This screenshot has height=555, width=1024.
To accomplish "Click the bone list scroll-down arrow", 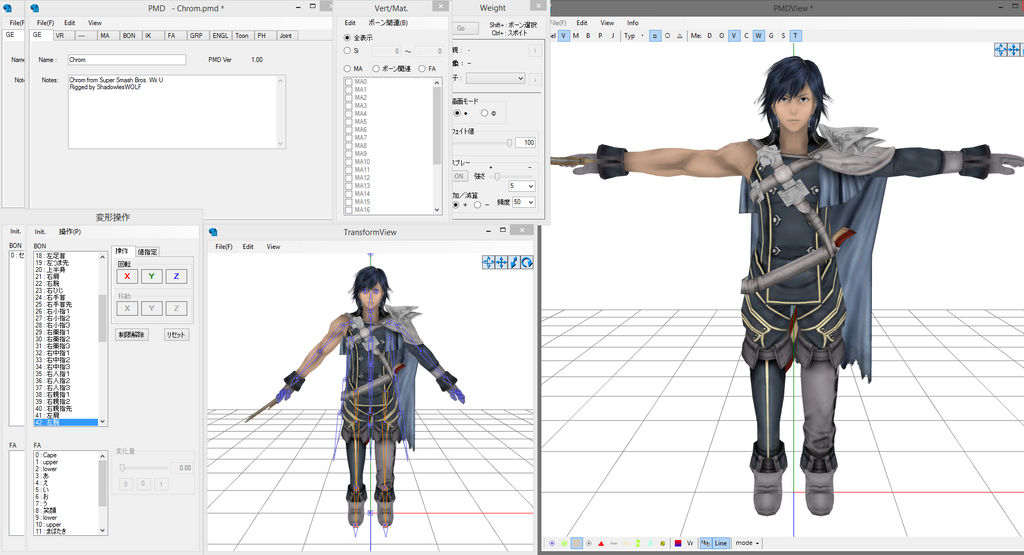I will coord(103,422).
